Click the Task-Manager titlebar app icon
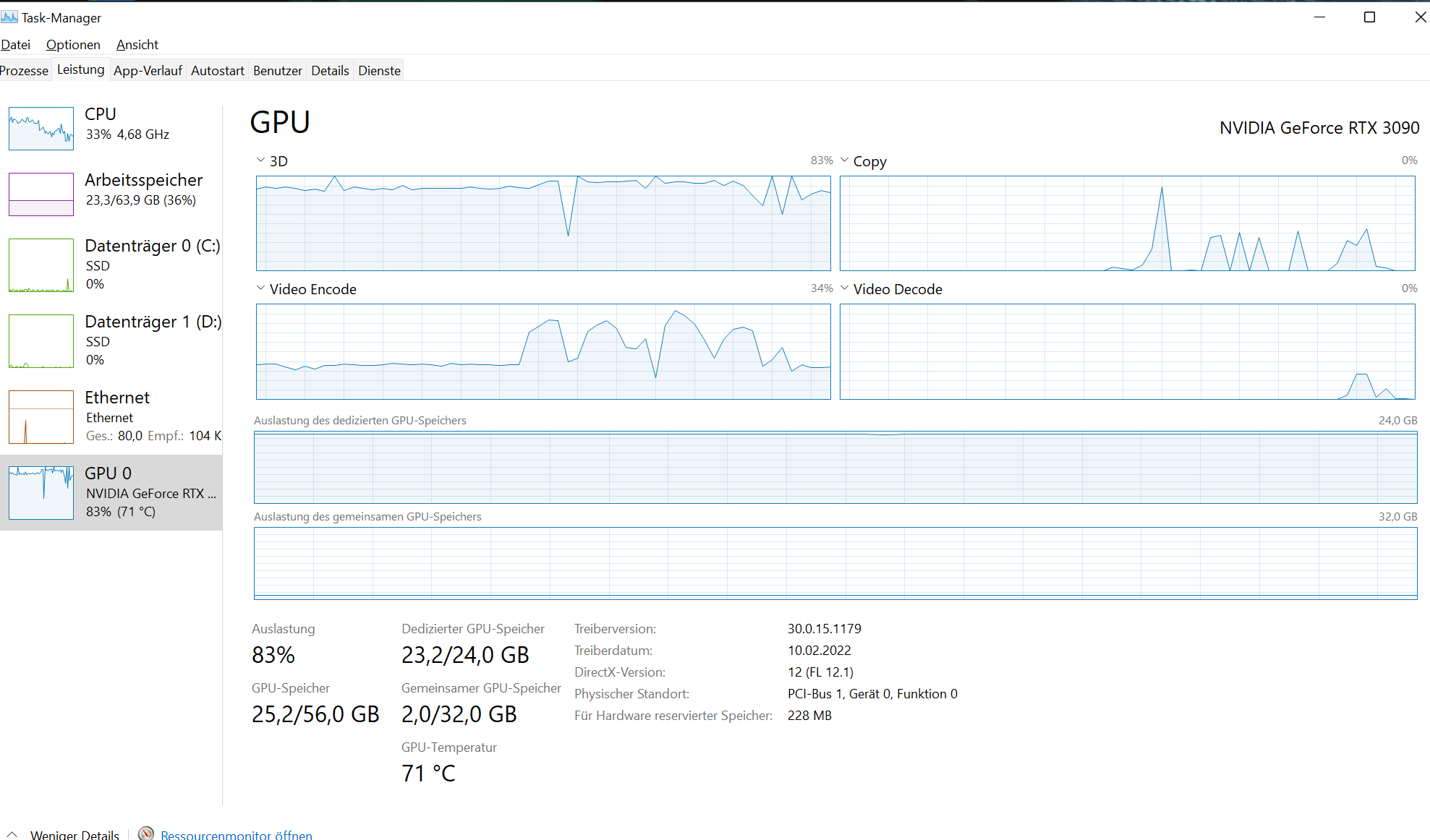Viewport: 1430px width, 840px height. click(x=9, y=16)
